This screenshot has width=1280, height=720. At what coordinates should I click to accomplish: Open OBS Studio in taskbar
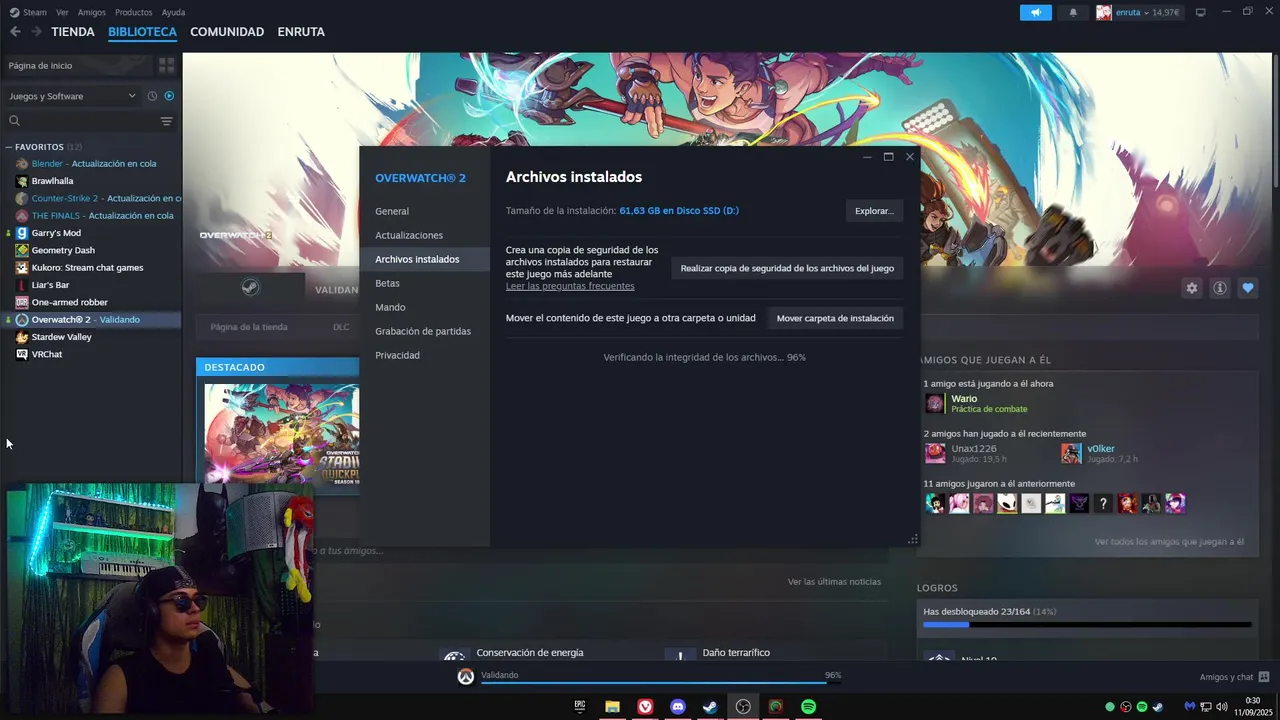click(743, 707)
